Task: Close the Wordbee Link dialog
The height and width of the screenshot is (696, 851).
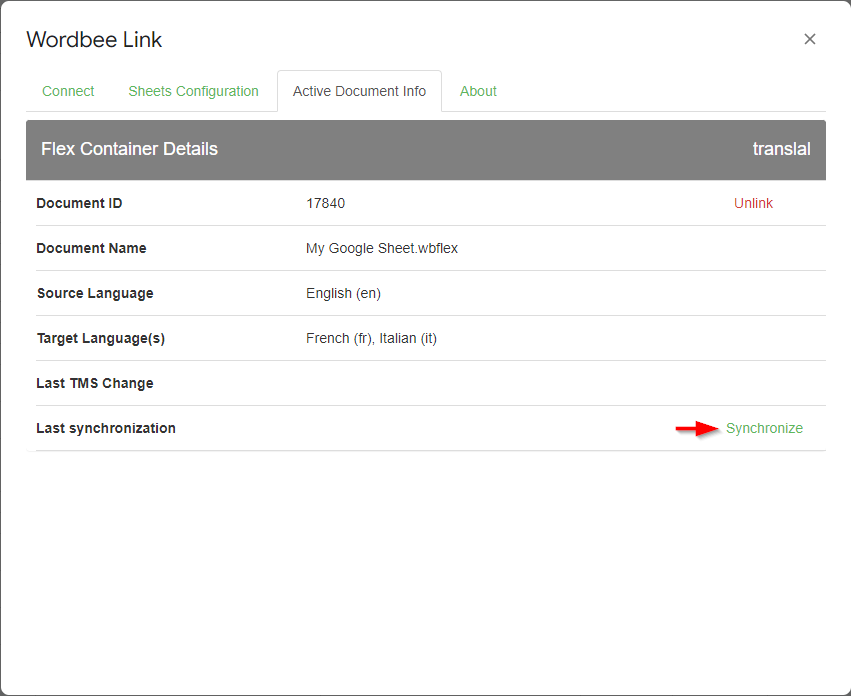Action: [x=810, y=39]
